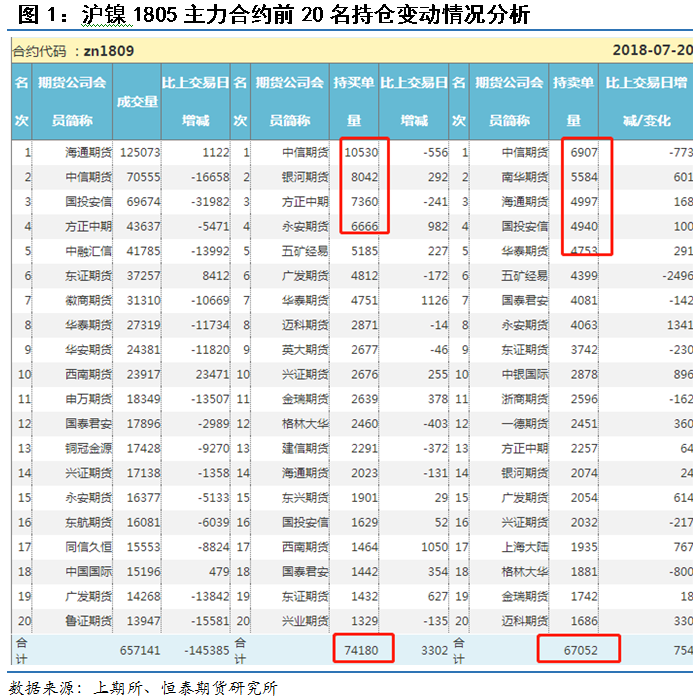Click the 持买单量 column header
697x696 pixels.
click(354, 101)
